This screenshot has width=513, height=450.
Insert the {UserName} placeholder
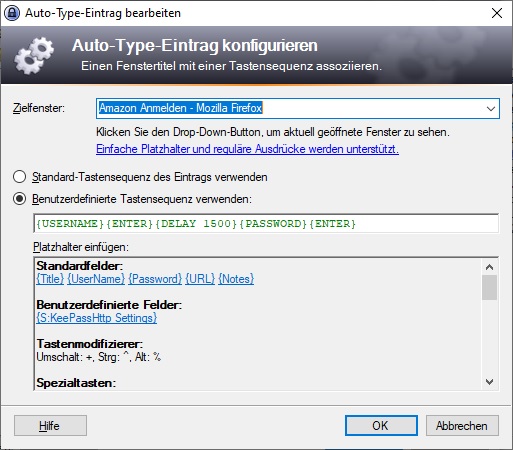pos(96,279)
